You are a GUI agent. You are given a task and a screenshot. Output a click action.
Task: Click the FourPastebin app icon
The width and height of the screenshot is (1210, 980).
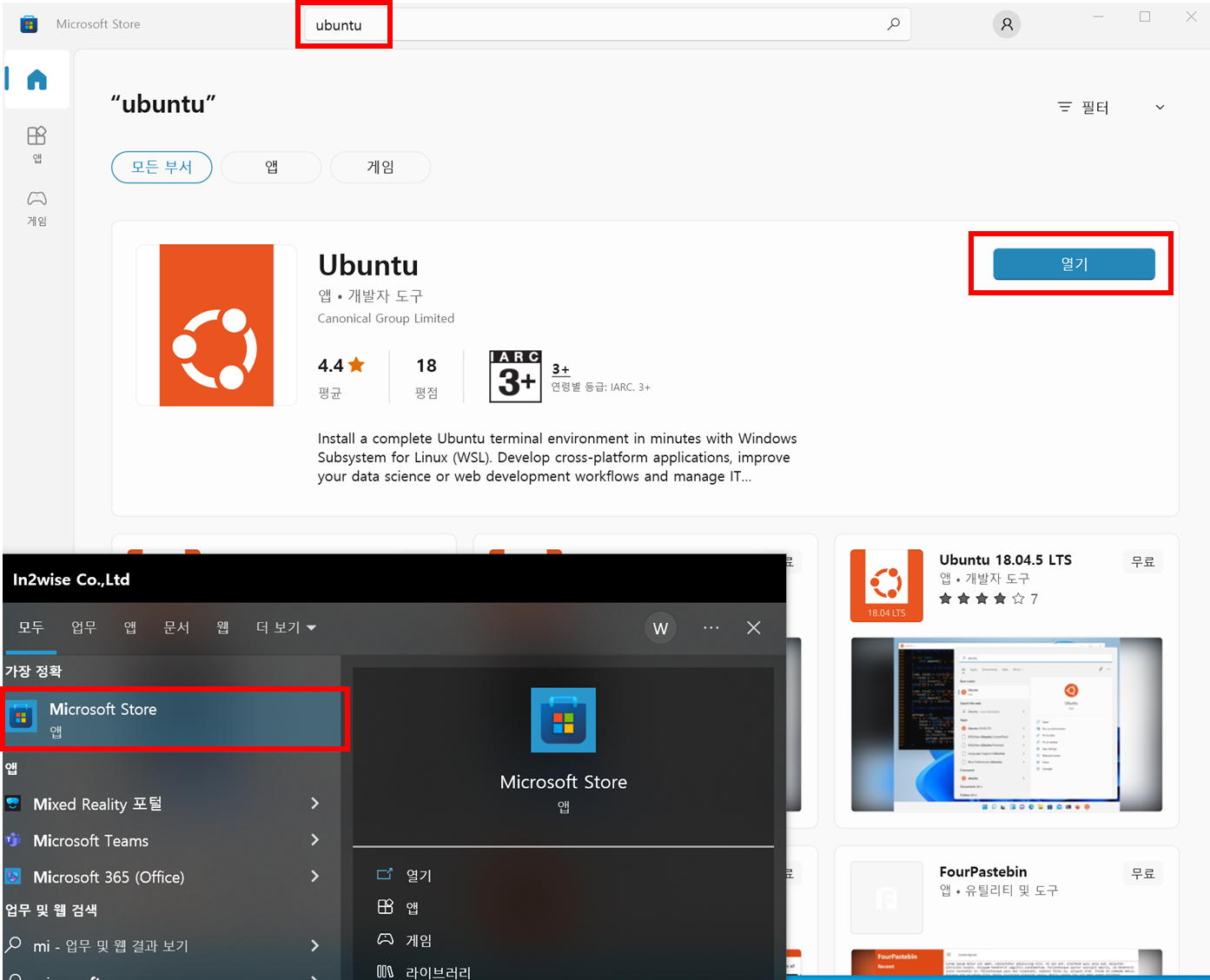(x=886, y=897)
